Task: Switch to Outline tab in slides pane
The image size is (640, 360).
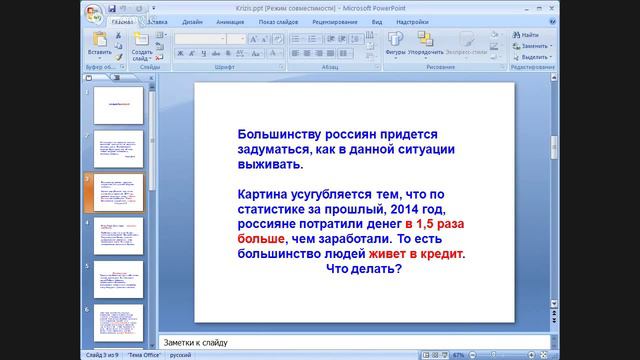Action: click(x=117, y=78)
